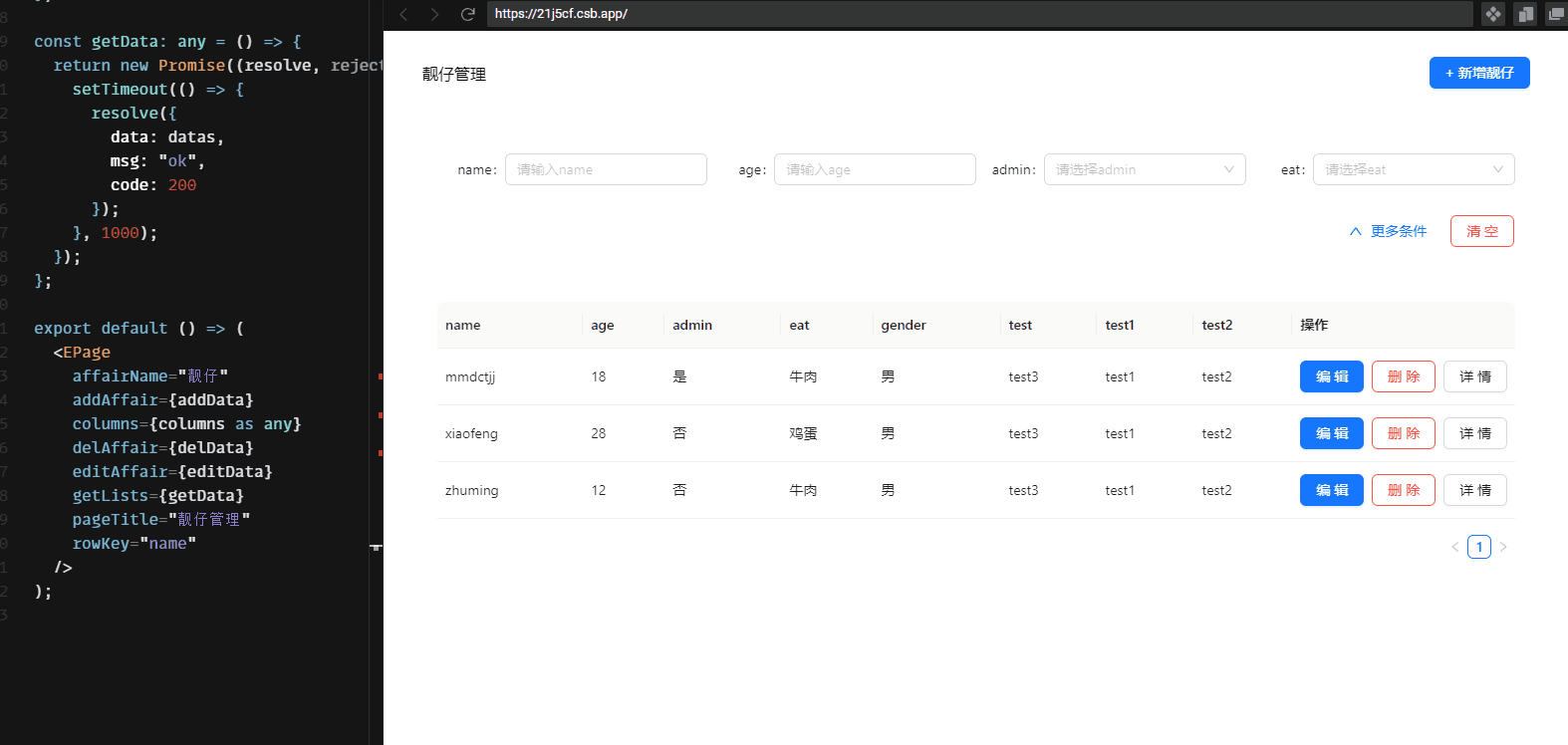
Task: View details of the xiaofeng row
Action: tap(1475, 433)
